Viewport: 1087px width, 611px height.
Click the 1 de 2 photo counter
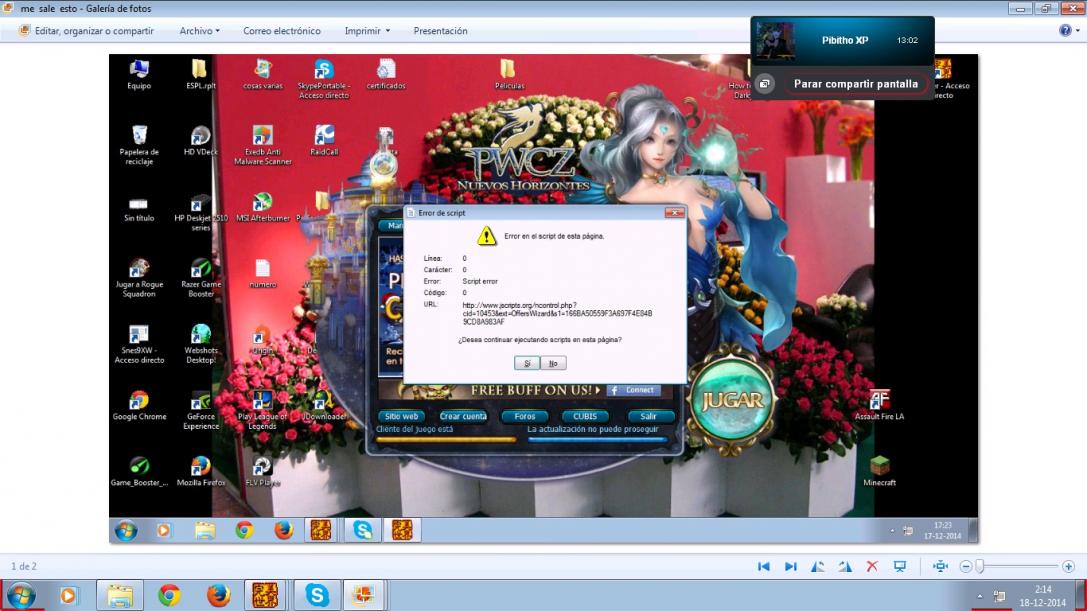coord(24,567)
